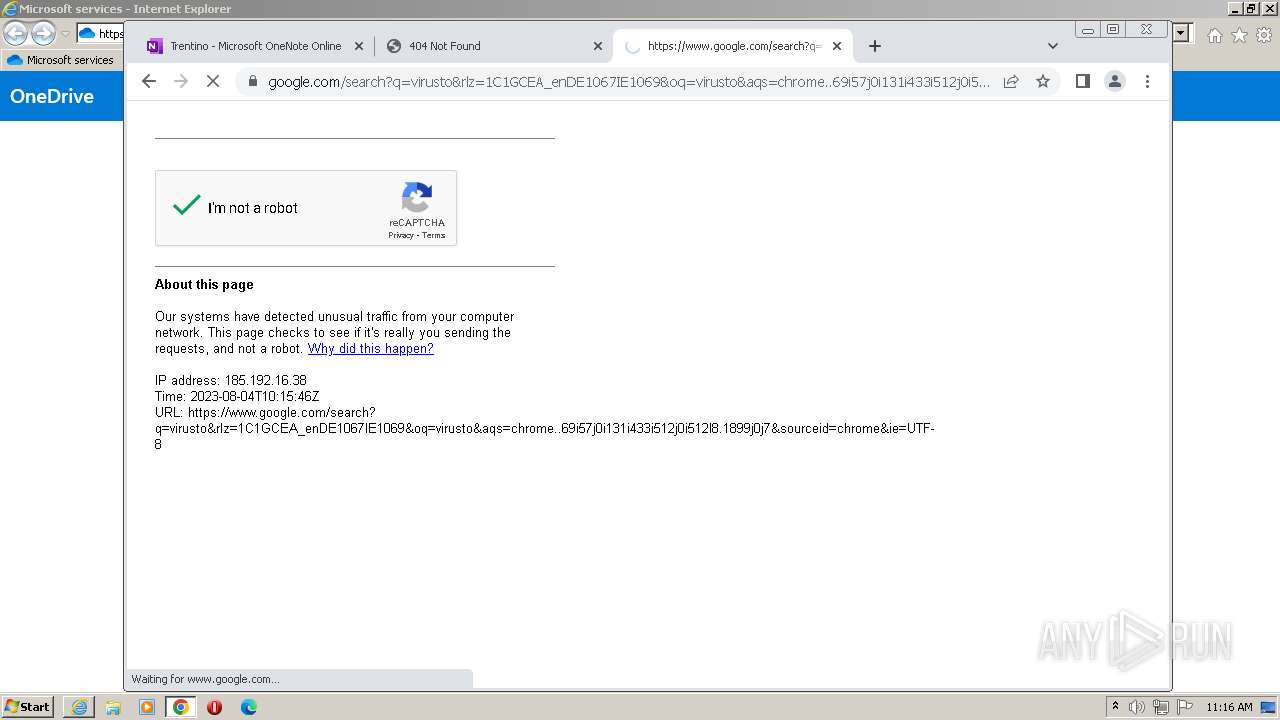Maximize the Chrome window
Image resolution: width=1280 pixels, height=720 pixels.
(1112, 30)
